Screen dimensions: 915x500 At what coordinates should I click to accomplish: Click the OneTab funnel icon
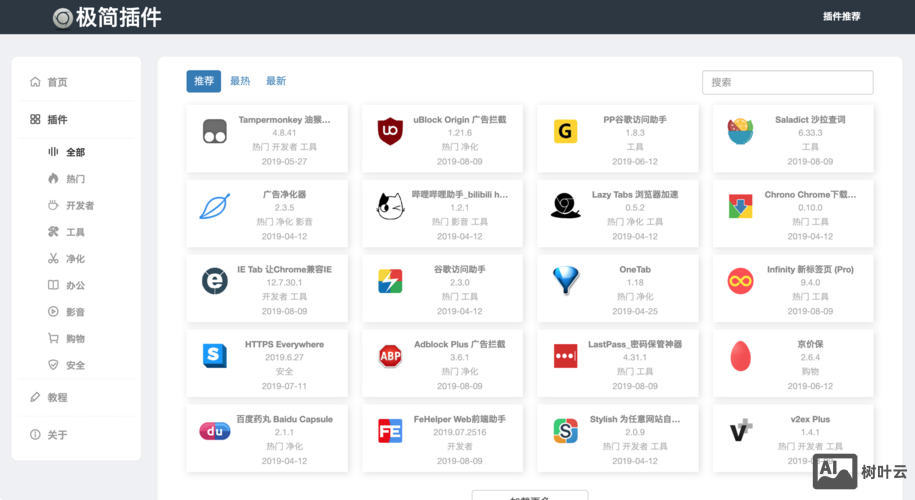(x=566, y=281)
